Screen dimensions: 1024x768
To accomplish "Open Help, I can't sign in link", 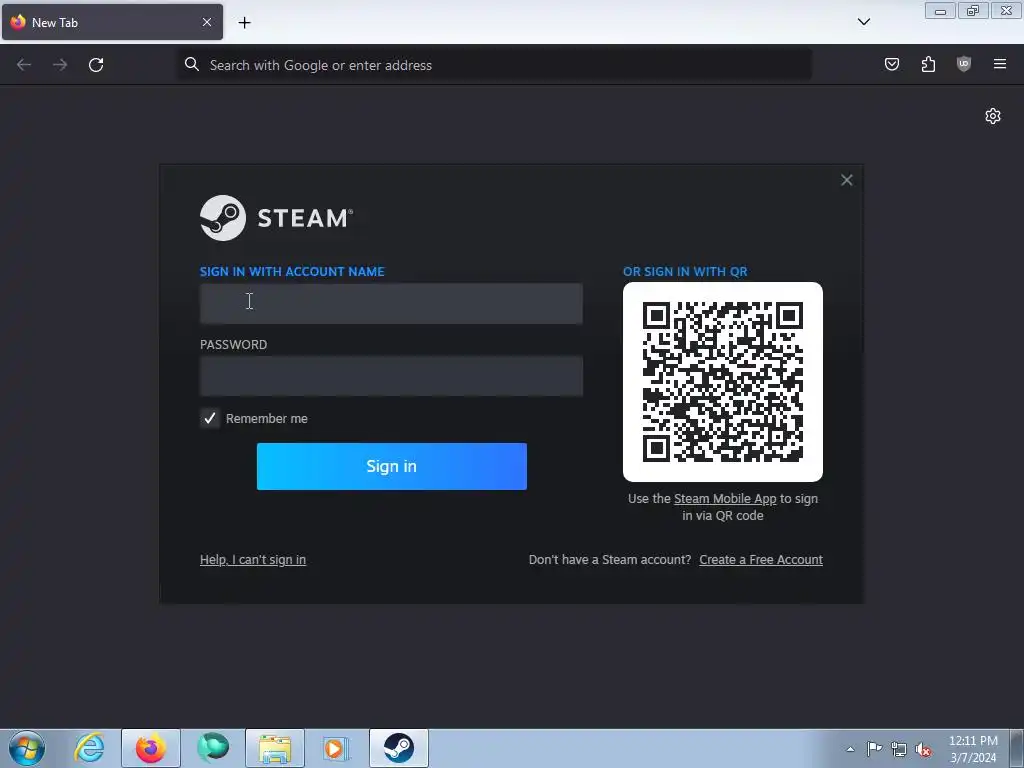I will (253, 560).
